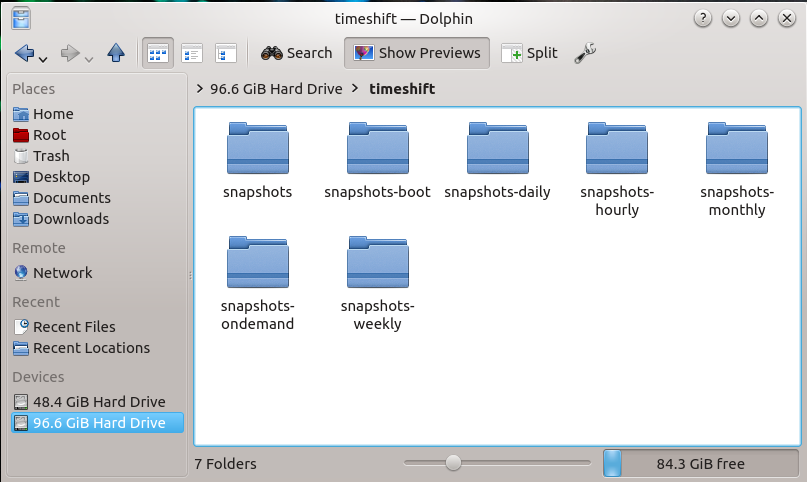
Task: Click the grey Forward arrow
Action: pos(69,52)
